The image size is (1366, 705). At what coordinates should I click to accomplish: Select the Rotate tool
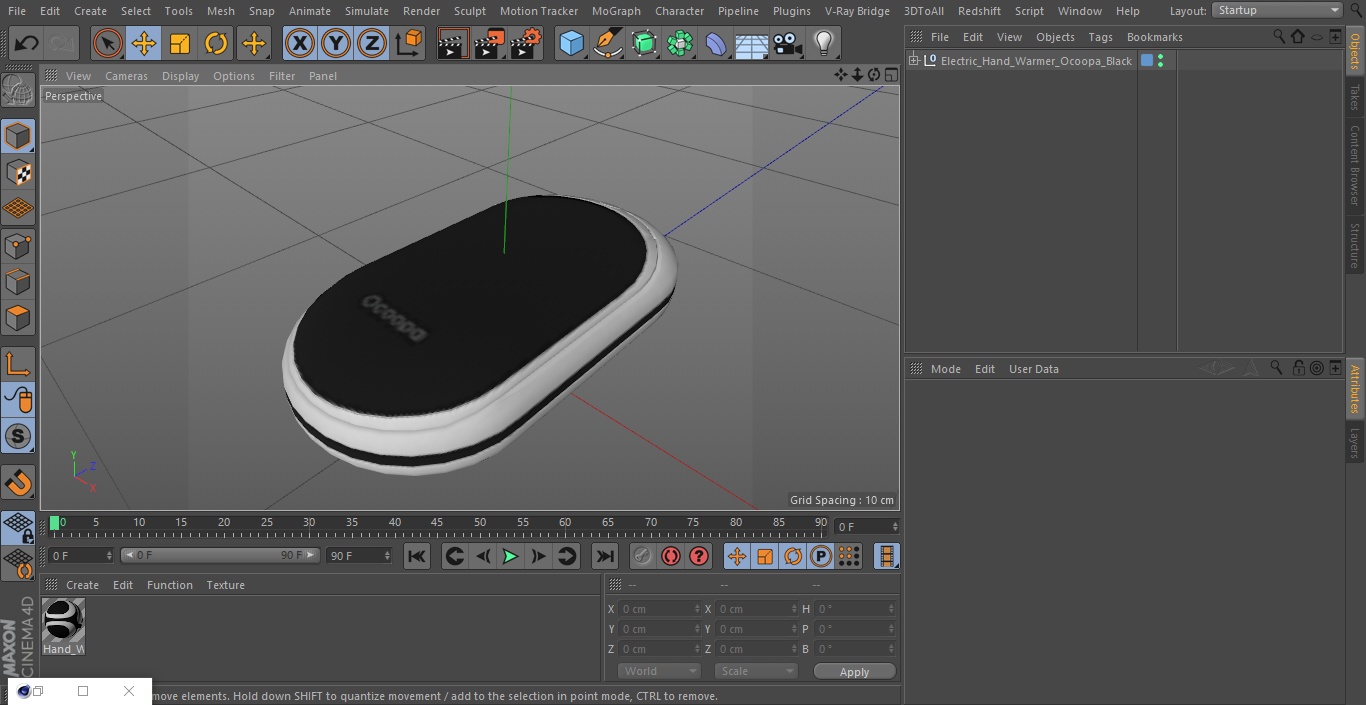pyautogui.click(x=216, y=44)
